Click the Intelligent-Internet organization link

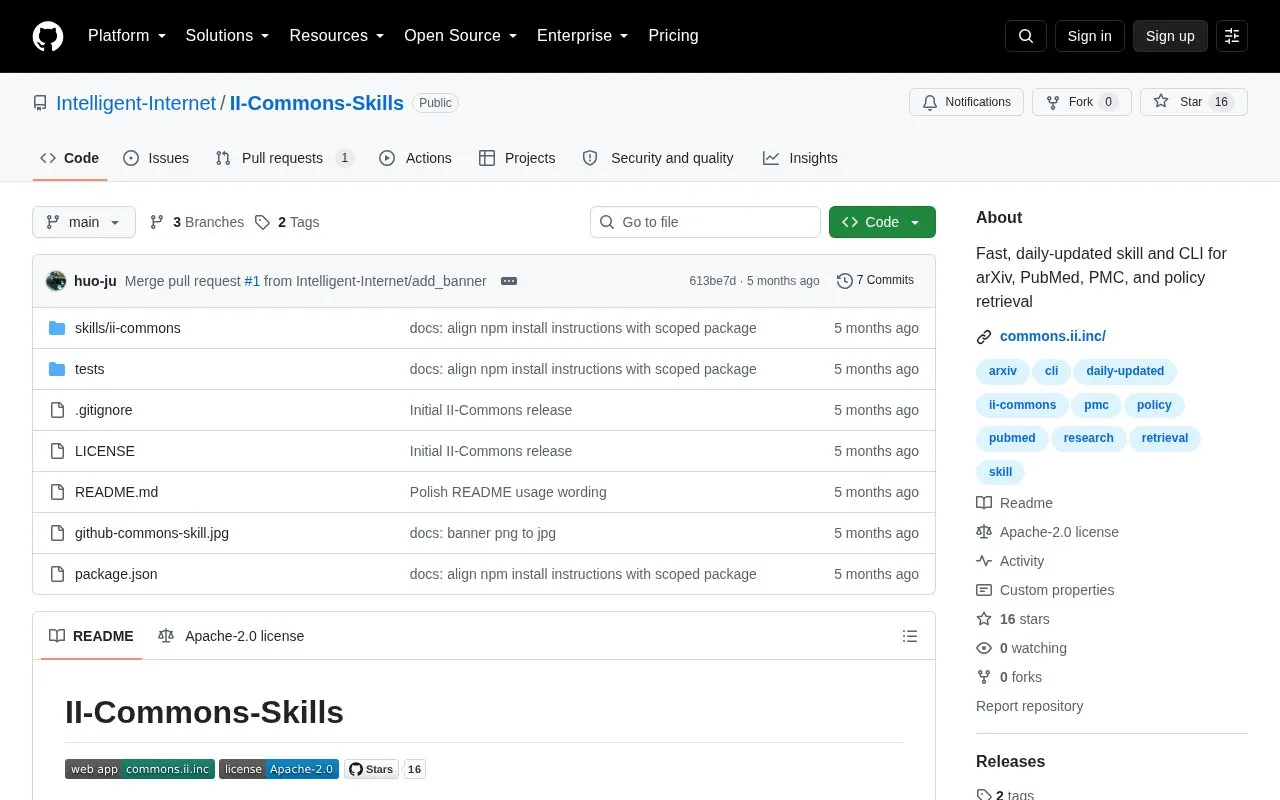(x=136, y=103)
